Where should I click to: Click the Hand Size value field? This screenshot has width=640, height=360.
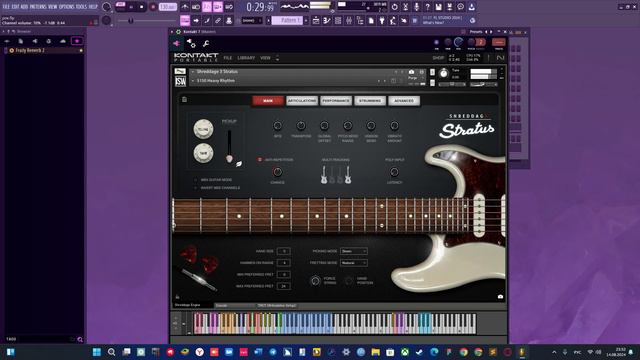284,251
